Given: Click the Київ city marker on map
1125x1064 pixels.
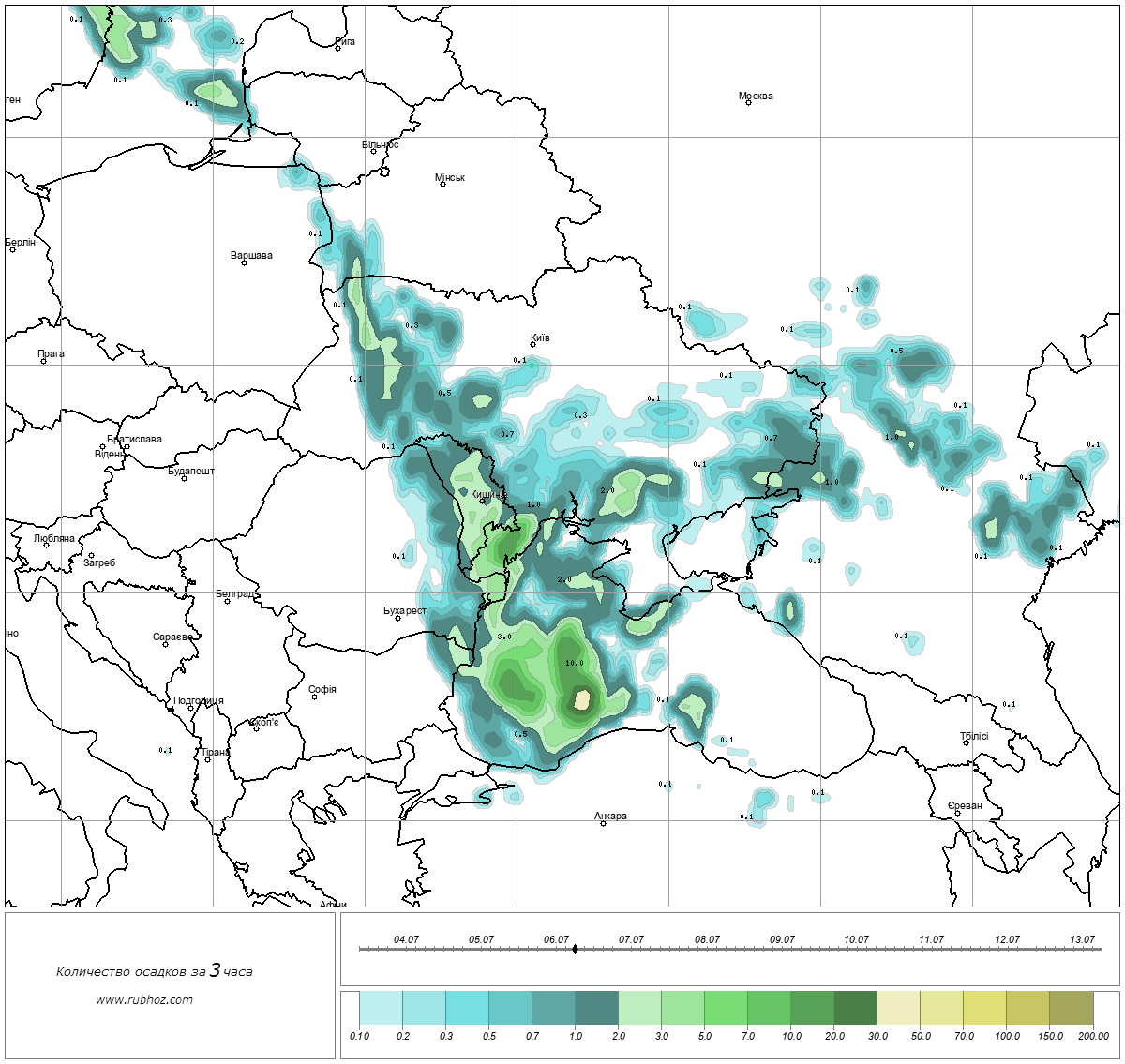Looking at the screenshot, I should click(x=532, y=345).
